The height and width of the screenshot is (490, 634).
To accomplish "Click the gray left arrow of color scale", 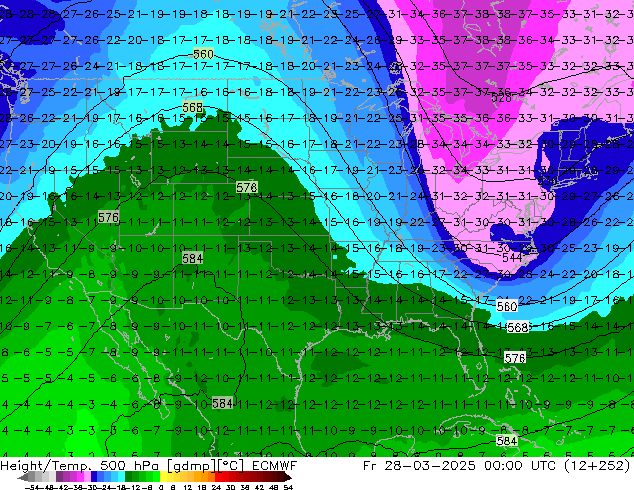I will tap(23, 477).
